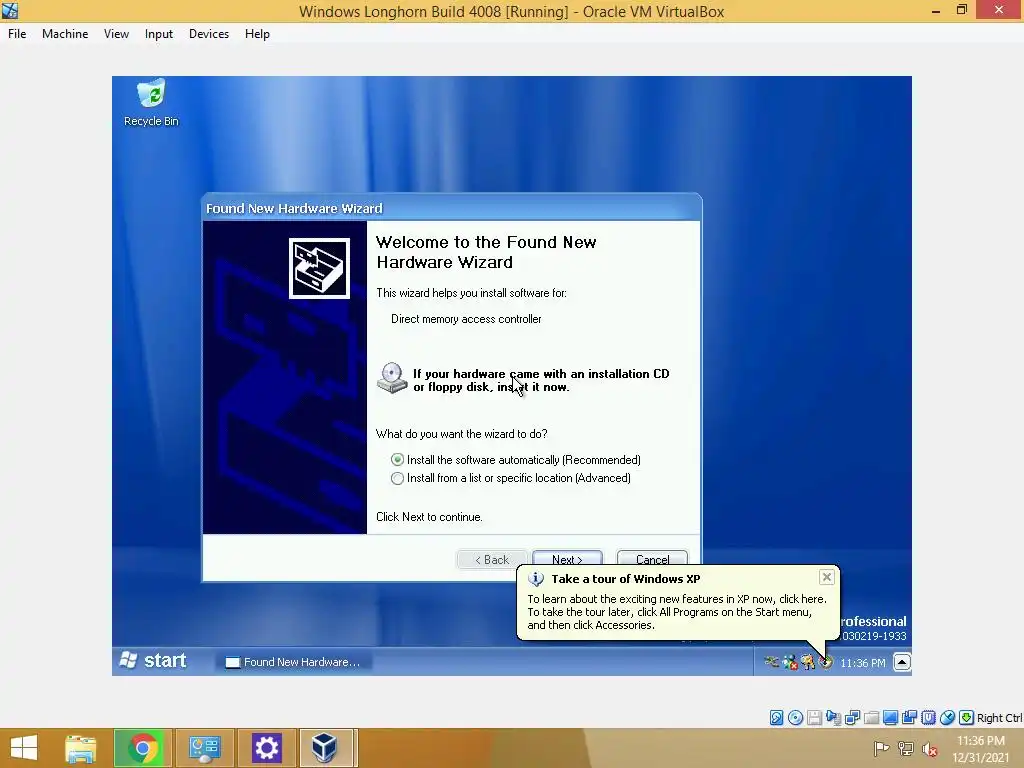The height and width of the screenshot is (768, 1024).
Task: Click the Cancel button in wizard
Action: click(x=652, y=559)
